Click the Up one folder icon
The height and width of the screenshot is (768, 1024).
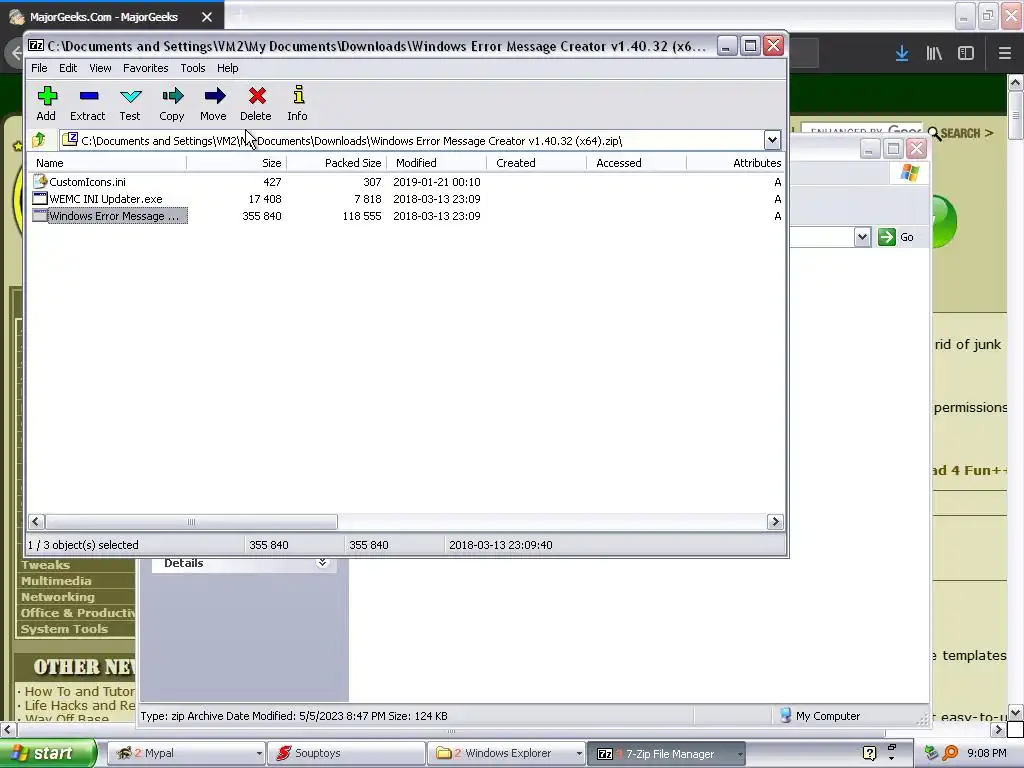(x=39, y=140)
